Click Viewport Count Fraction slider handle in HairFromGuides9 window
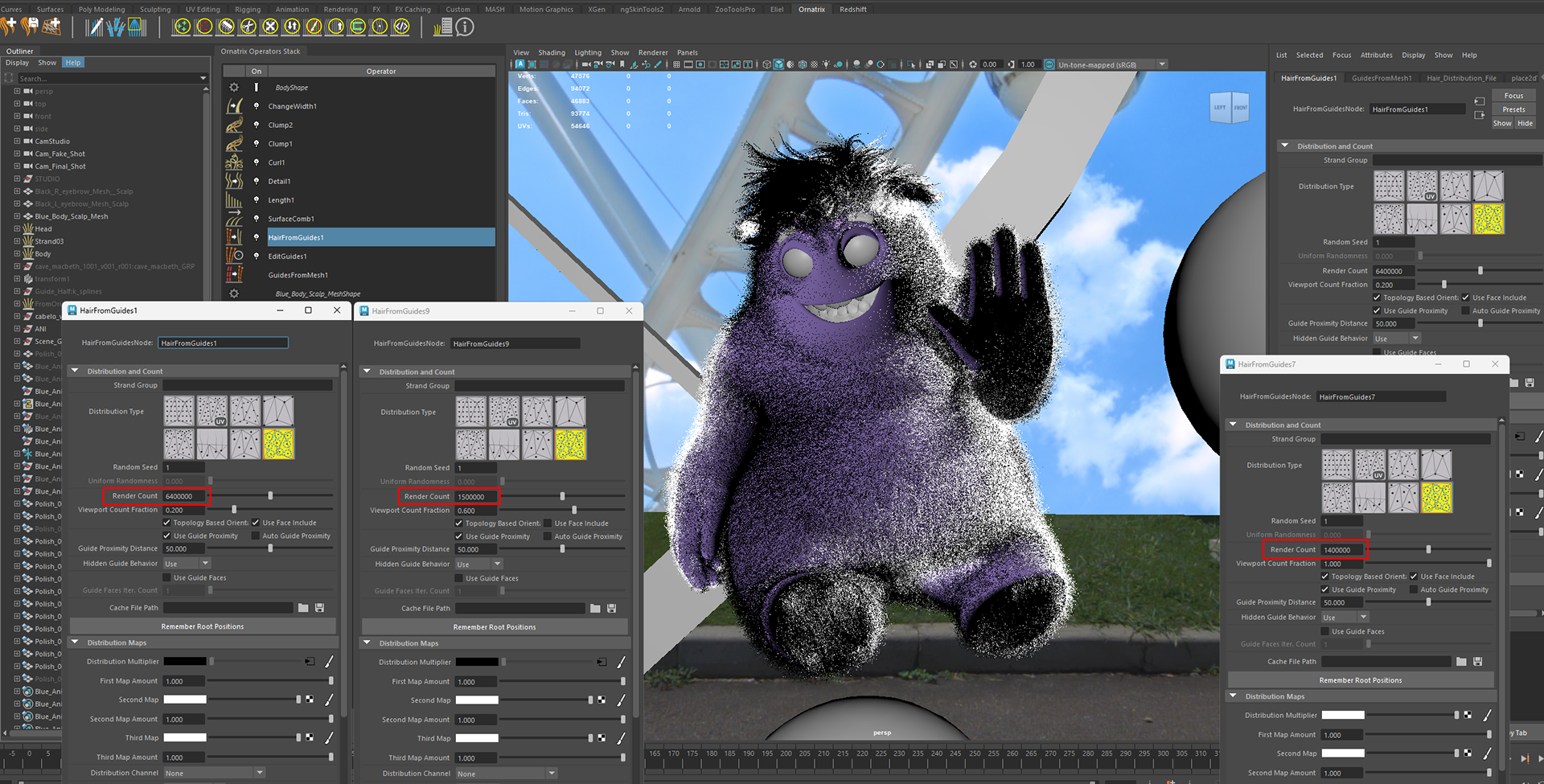Viewport: 1544px width, 784px height. point(574,511)
